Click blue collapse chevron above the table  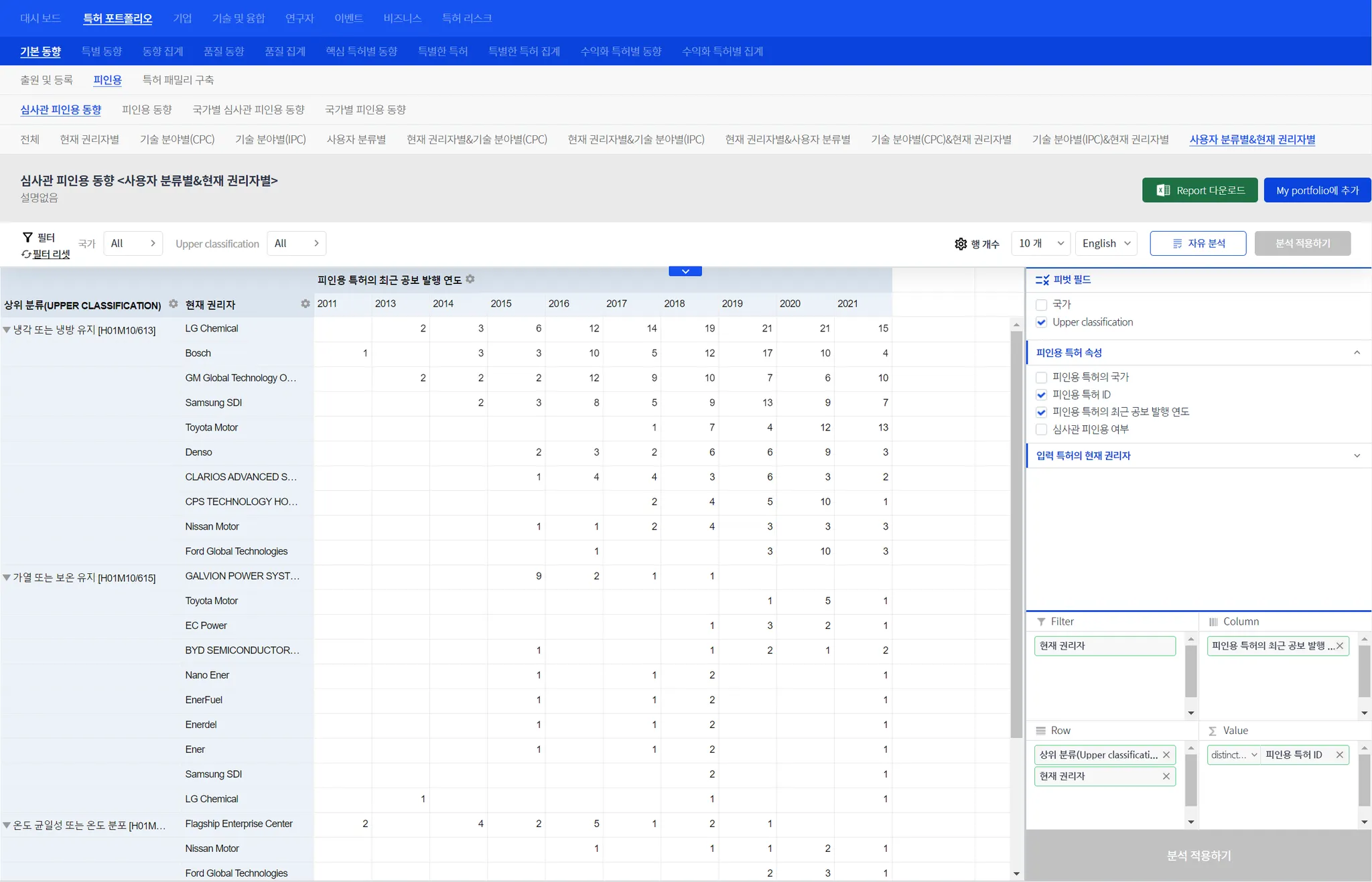tap(685, 271)
